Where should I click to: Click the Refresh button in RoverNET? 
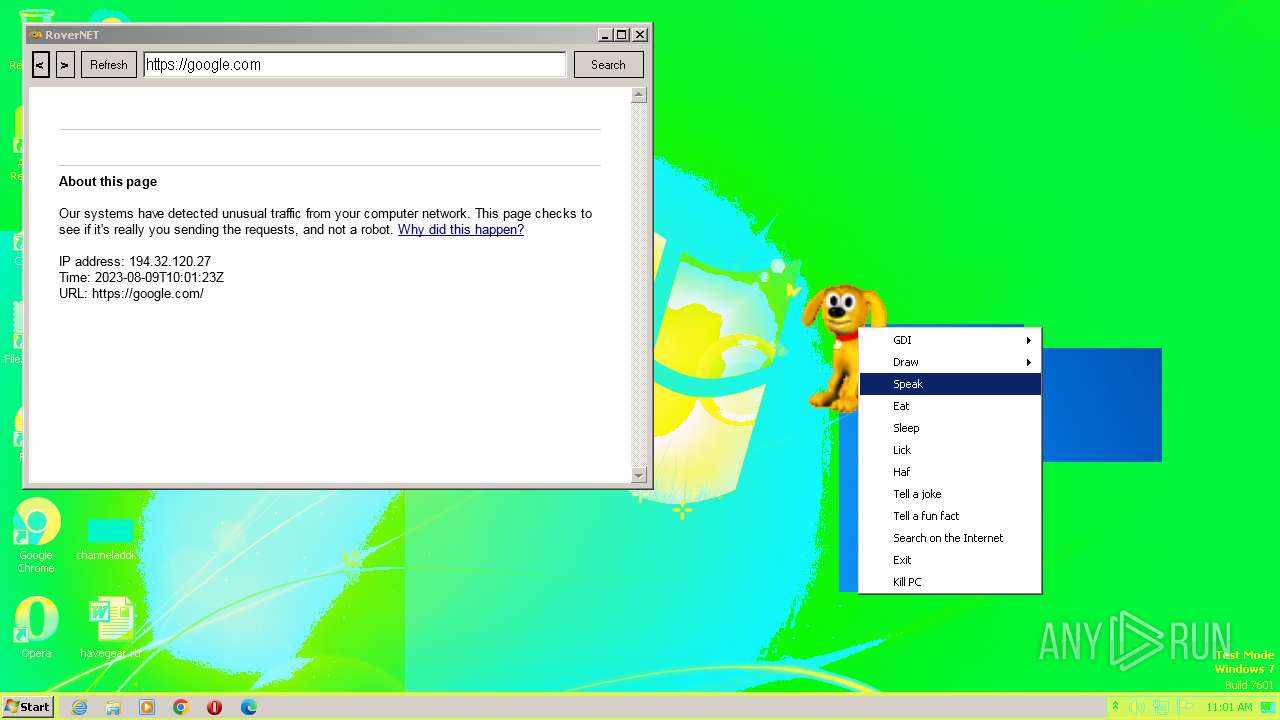(x=109, y=65)
